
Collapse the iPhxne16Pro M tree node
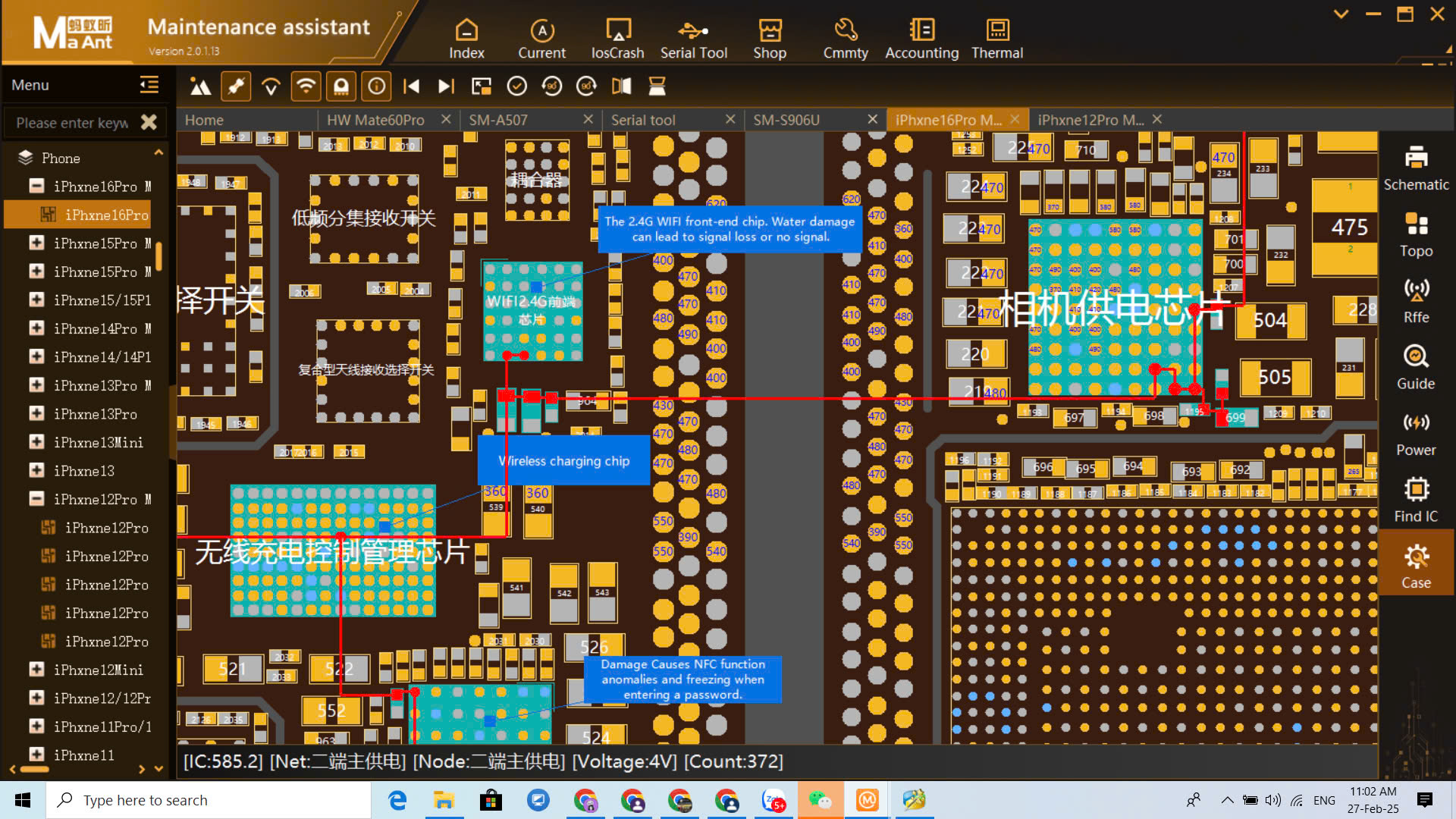[36, 186]
